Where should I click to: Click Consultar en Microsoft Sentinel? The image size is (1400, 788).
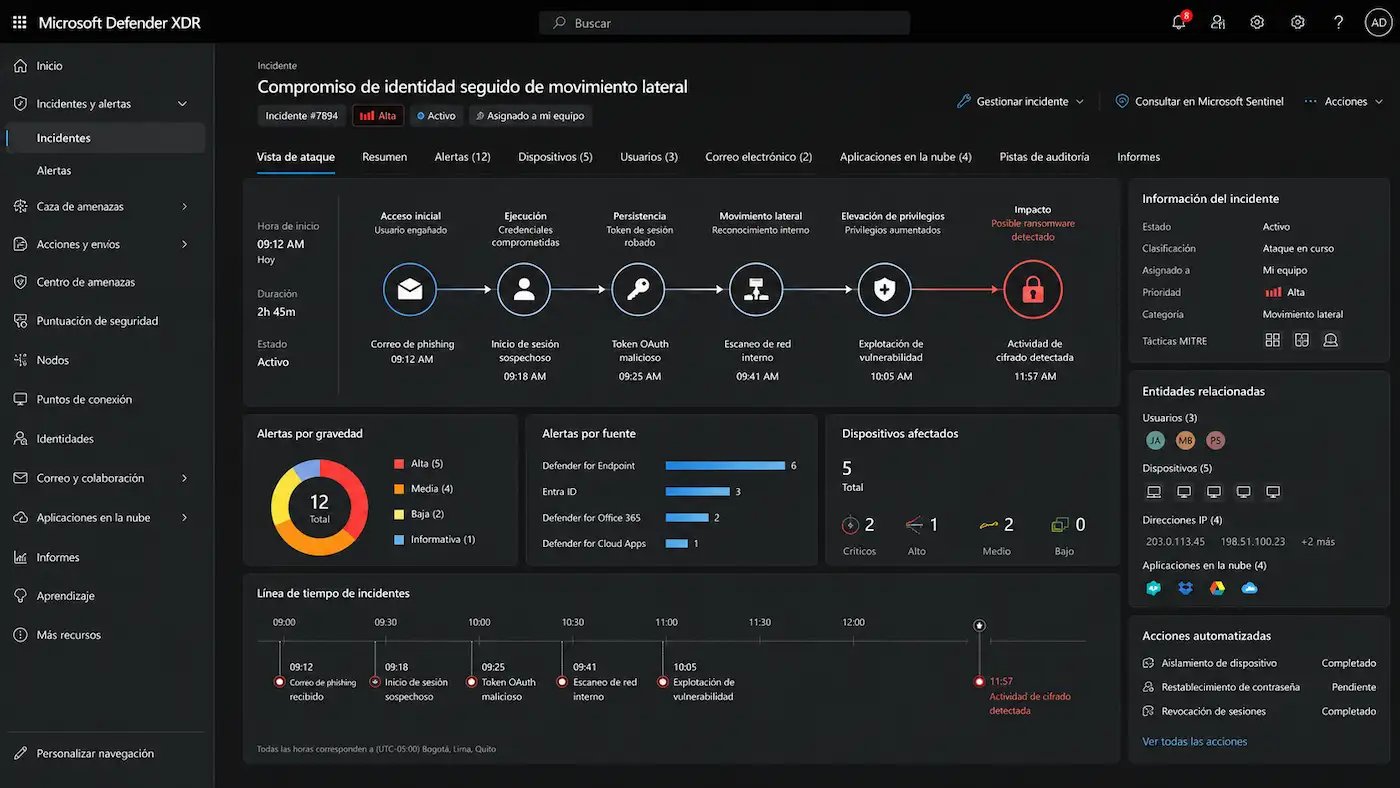pos(1199,102)
